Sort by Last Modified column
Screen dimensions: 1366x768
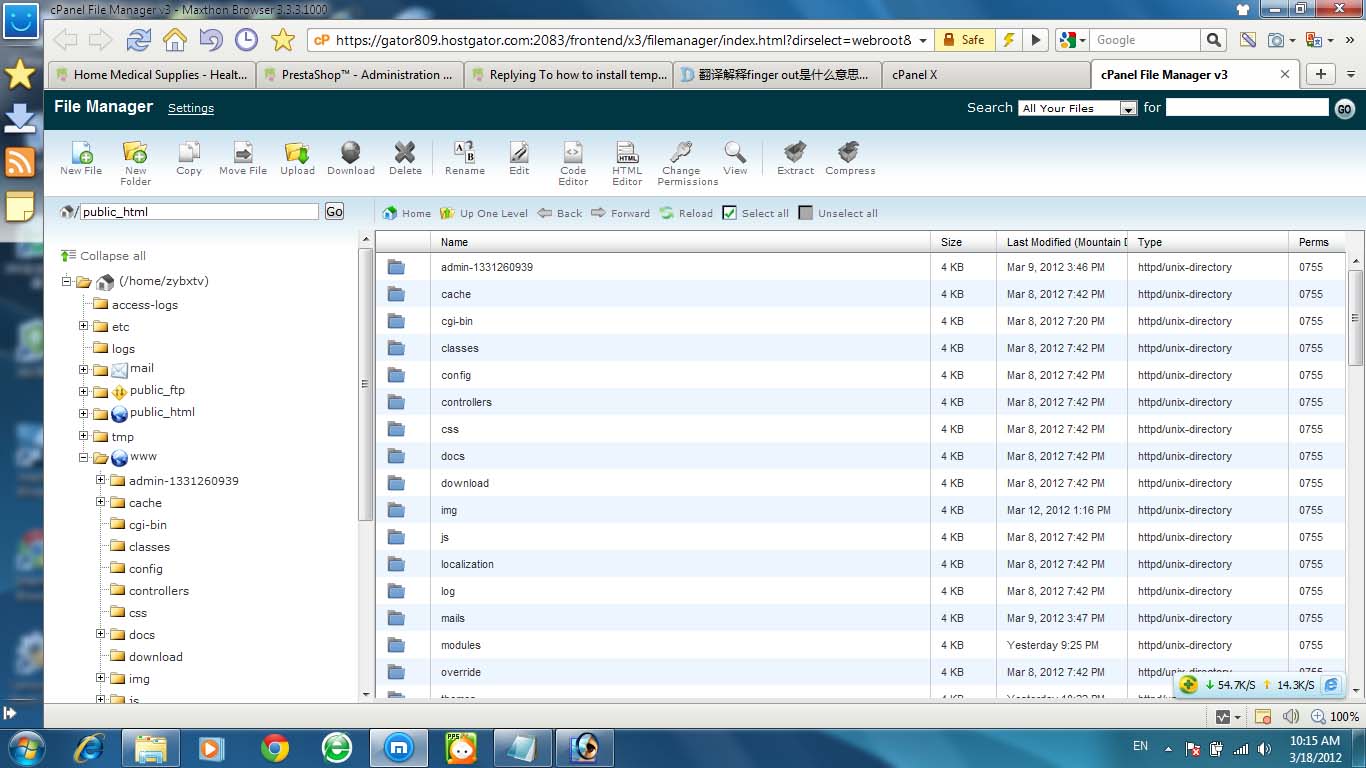(x=1062, y=242)
